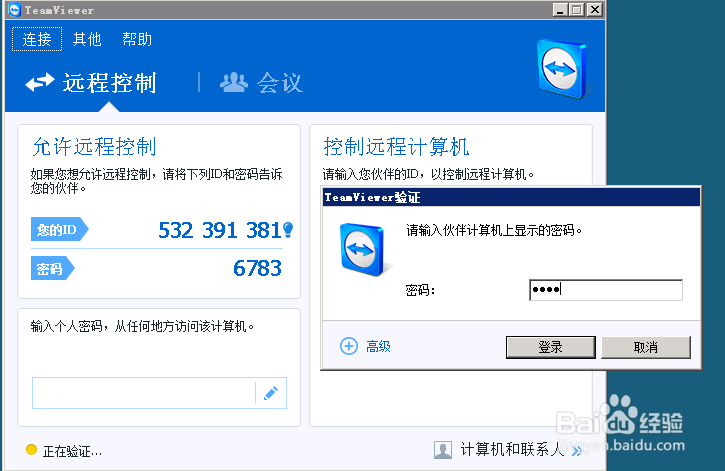Screen dimensions: 725x471
Task: Expand the double-chevron next to 计算机和联系人
Action: (577, 451)
